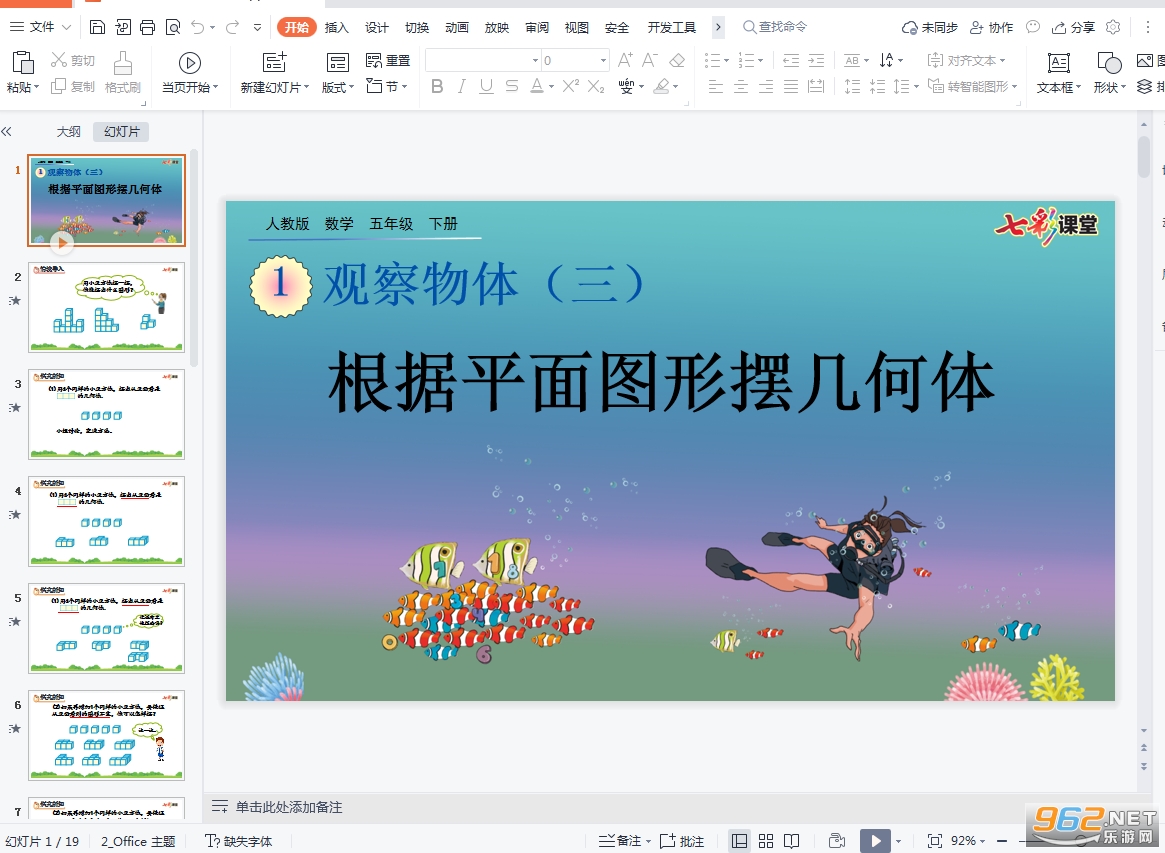Click the Cut (剪切) scissors button
Image resolution: width=1165 pixels, height=853 pixels.
73,60
